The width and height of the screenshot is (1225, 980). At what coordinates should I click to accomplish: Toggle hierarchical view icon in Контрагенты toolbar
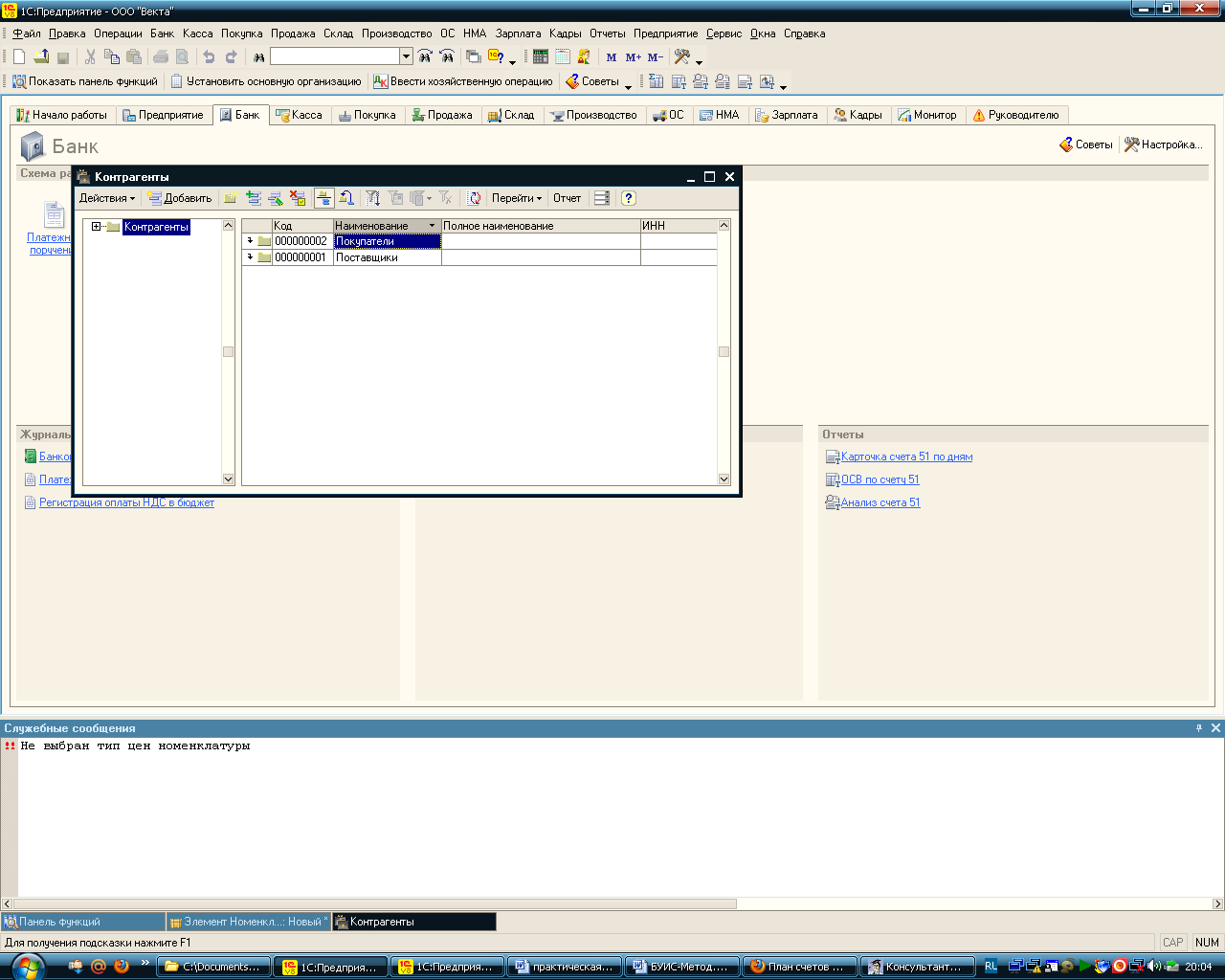pyautogui.click(x=323, y=198)
